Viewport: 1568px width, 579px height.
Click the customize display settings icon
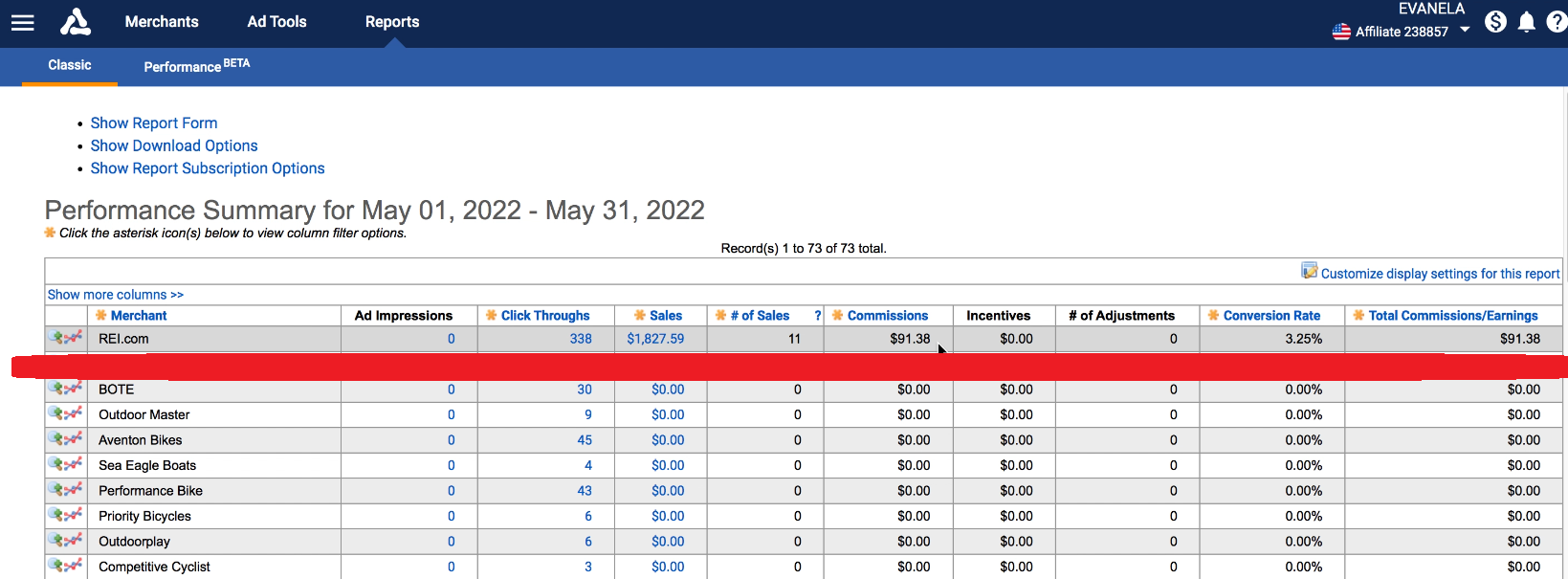pos(1310,271)
